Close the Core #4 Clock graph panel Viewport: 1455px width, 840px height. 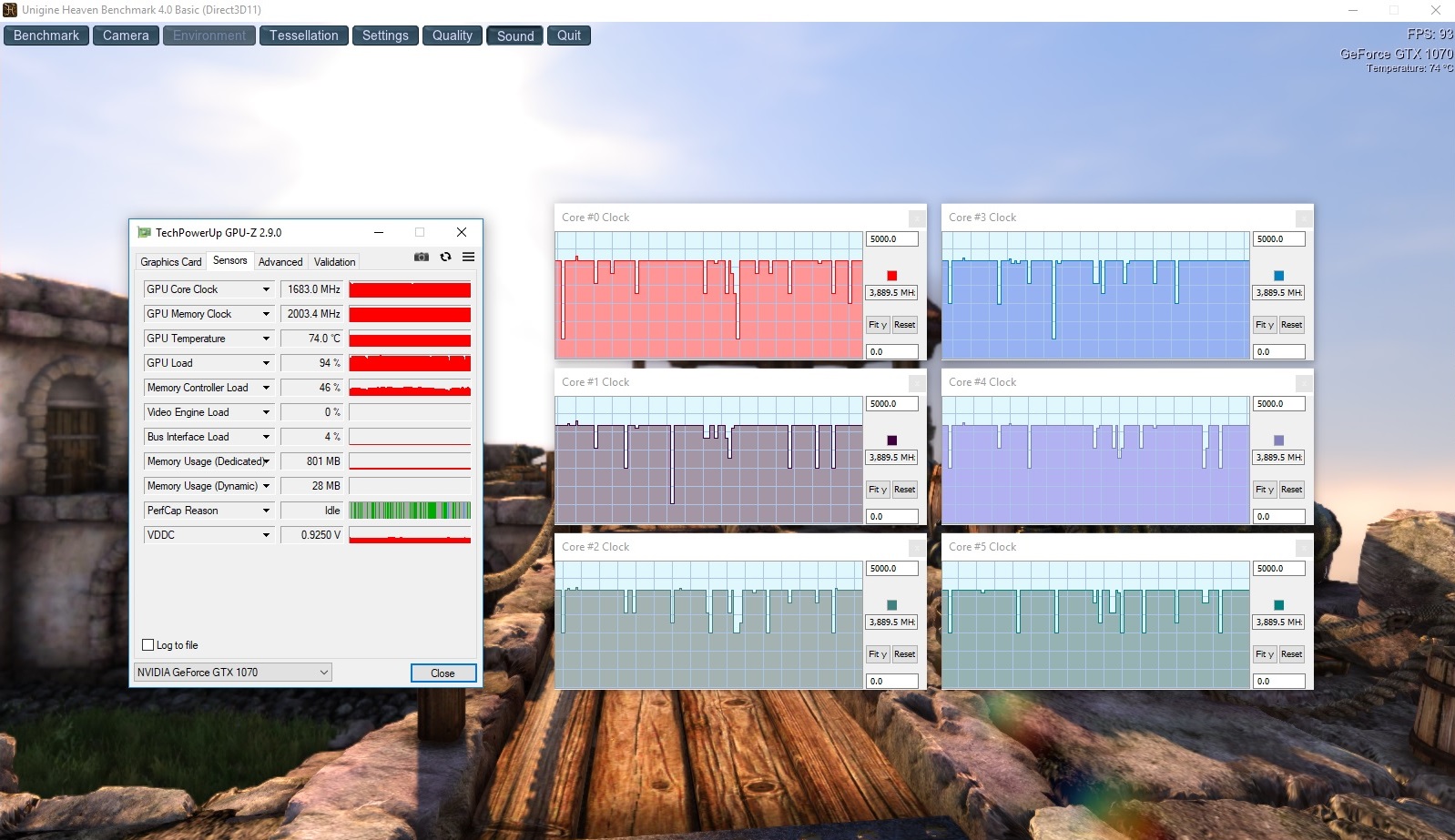1304,382
